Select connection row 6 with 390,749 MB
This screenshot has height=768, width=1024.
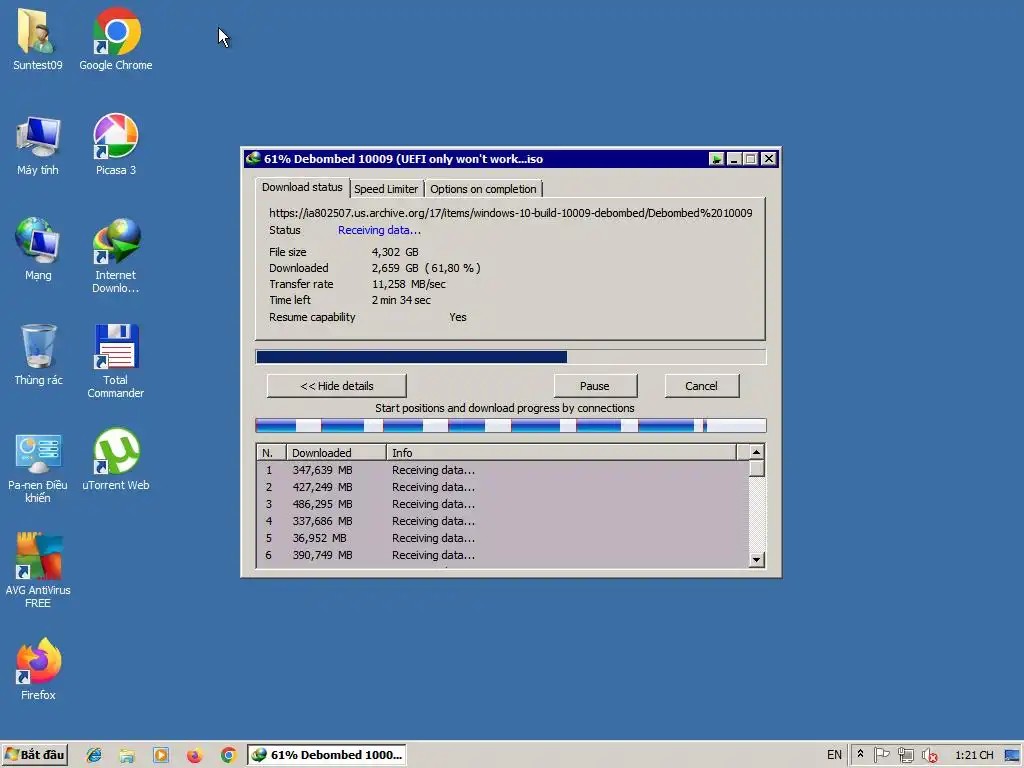[x=502, y=555]
